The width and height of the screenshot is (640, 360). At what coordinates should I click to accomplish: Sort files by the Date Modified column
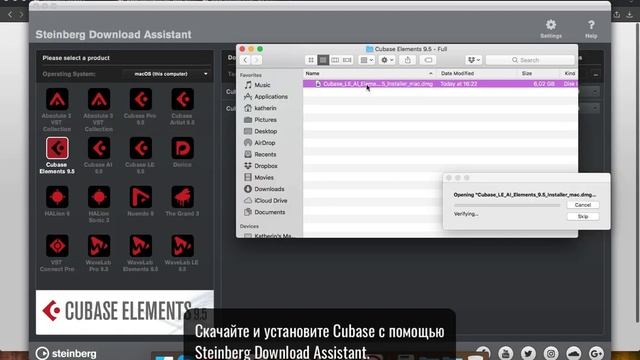point(478,73)
